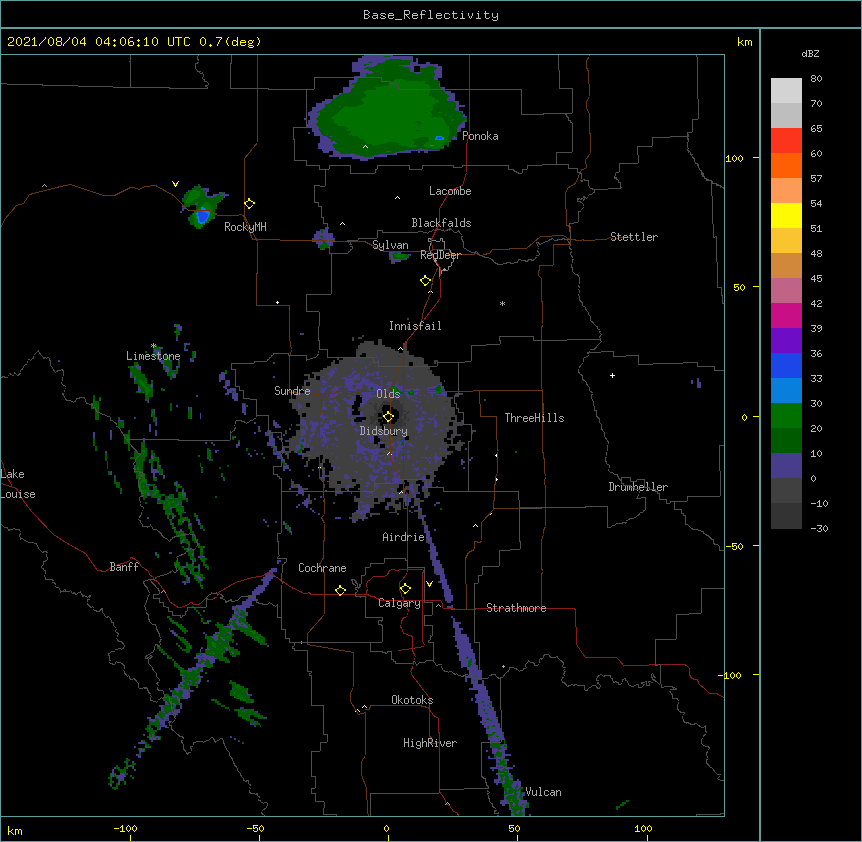The height and width of the screenshot is (842, 862).
Task: Click the Ponoka city label
Action: point(480,136)
